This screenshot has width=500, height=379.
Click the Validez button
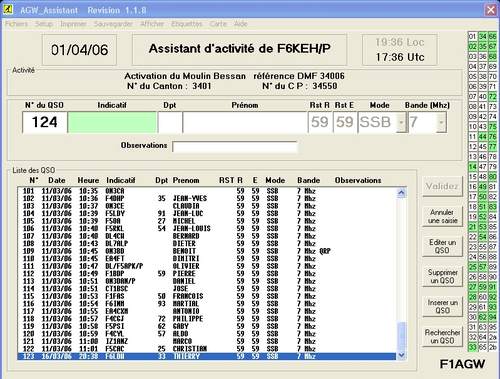[x=442, y=186]
